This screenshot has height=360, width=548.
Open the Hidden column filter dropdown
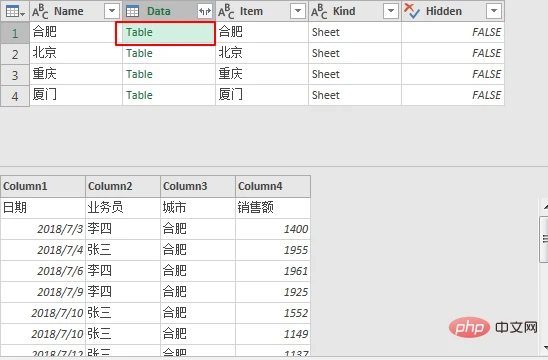pyautogui.click(x=494, y=11)
